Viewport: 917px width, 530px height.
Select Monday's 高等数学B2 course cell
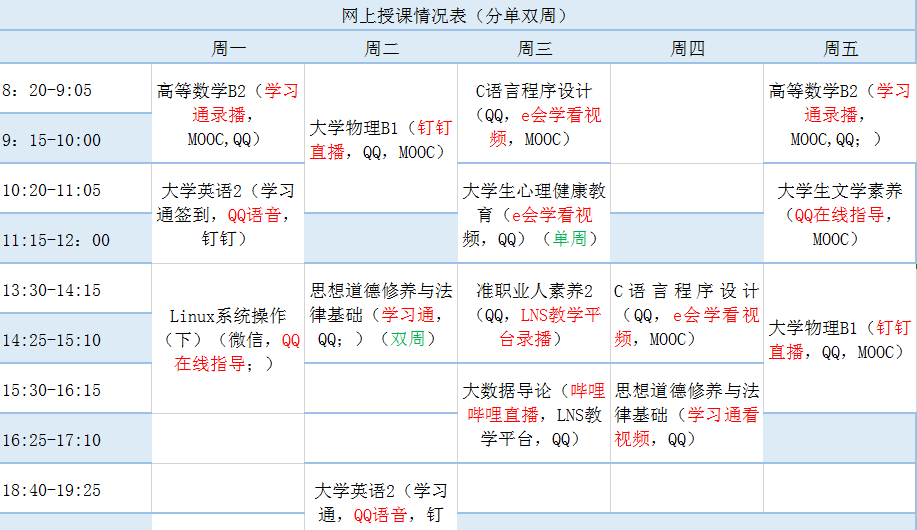coord(229,114)
